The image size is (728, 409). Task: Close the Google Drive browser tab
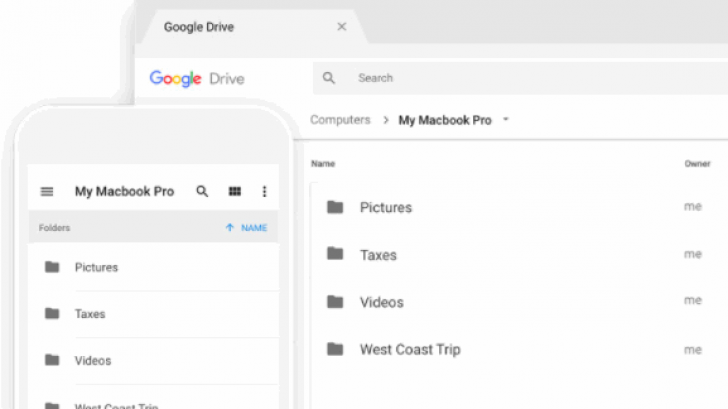[342, 26]
